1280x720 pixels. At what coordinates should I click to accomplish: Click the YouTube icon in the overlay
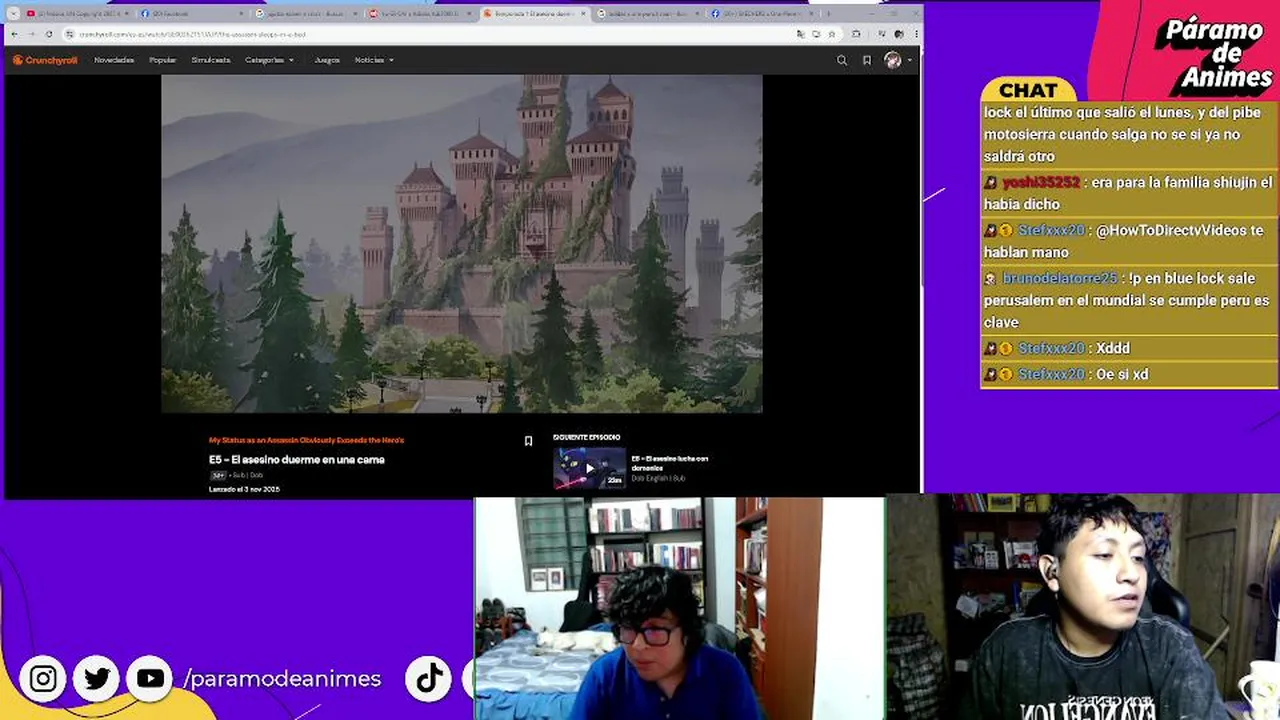click(x=150, y=679)
